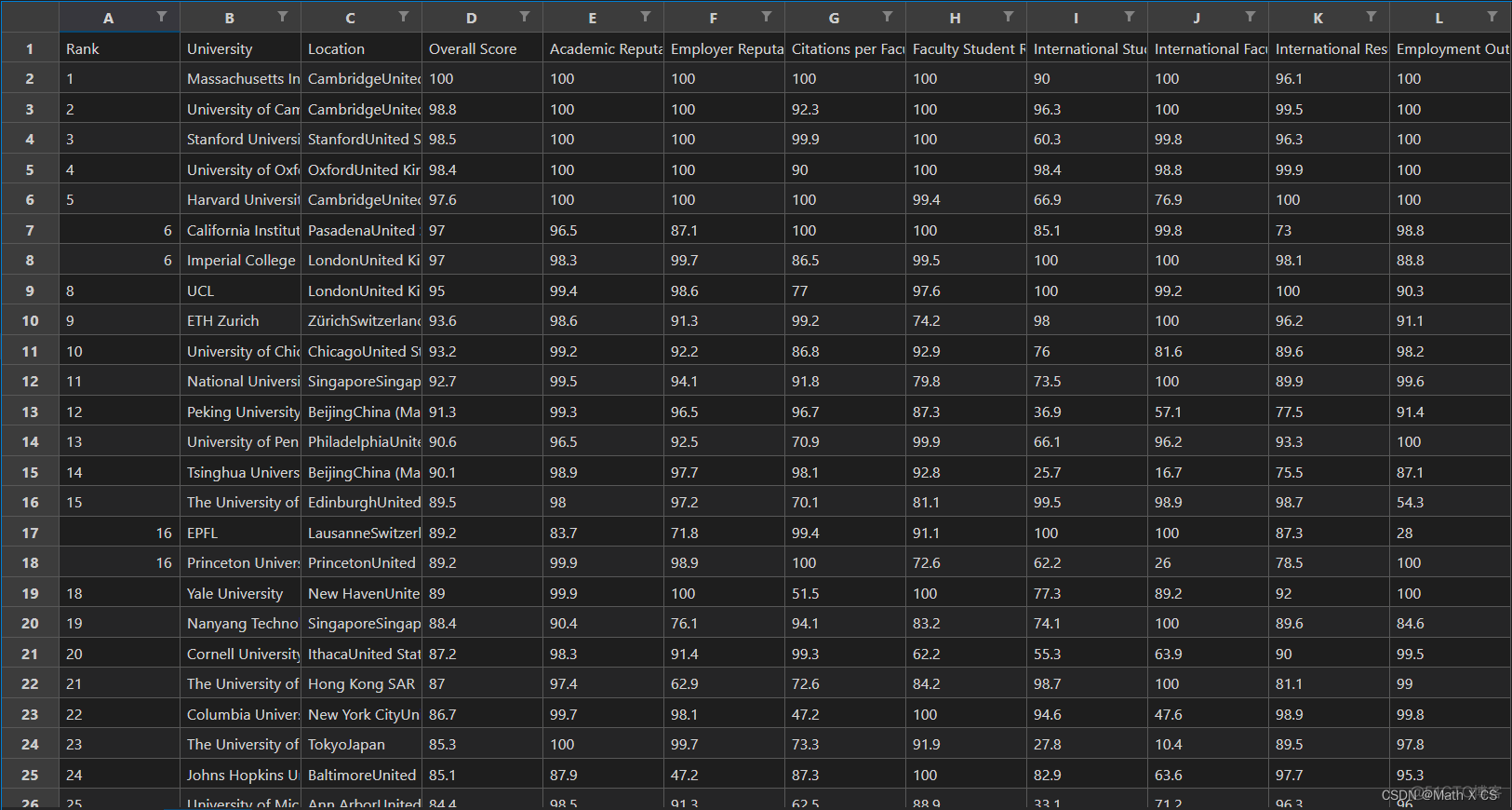
Task: Select academic reputation 83.7 cell
Action: pyautogui.click(x=604, y=533)
